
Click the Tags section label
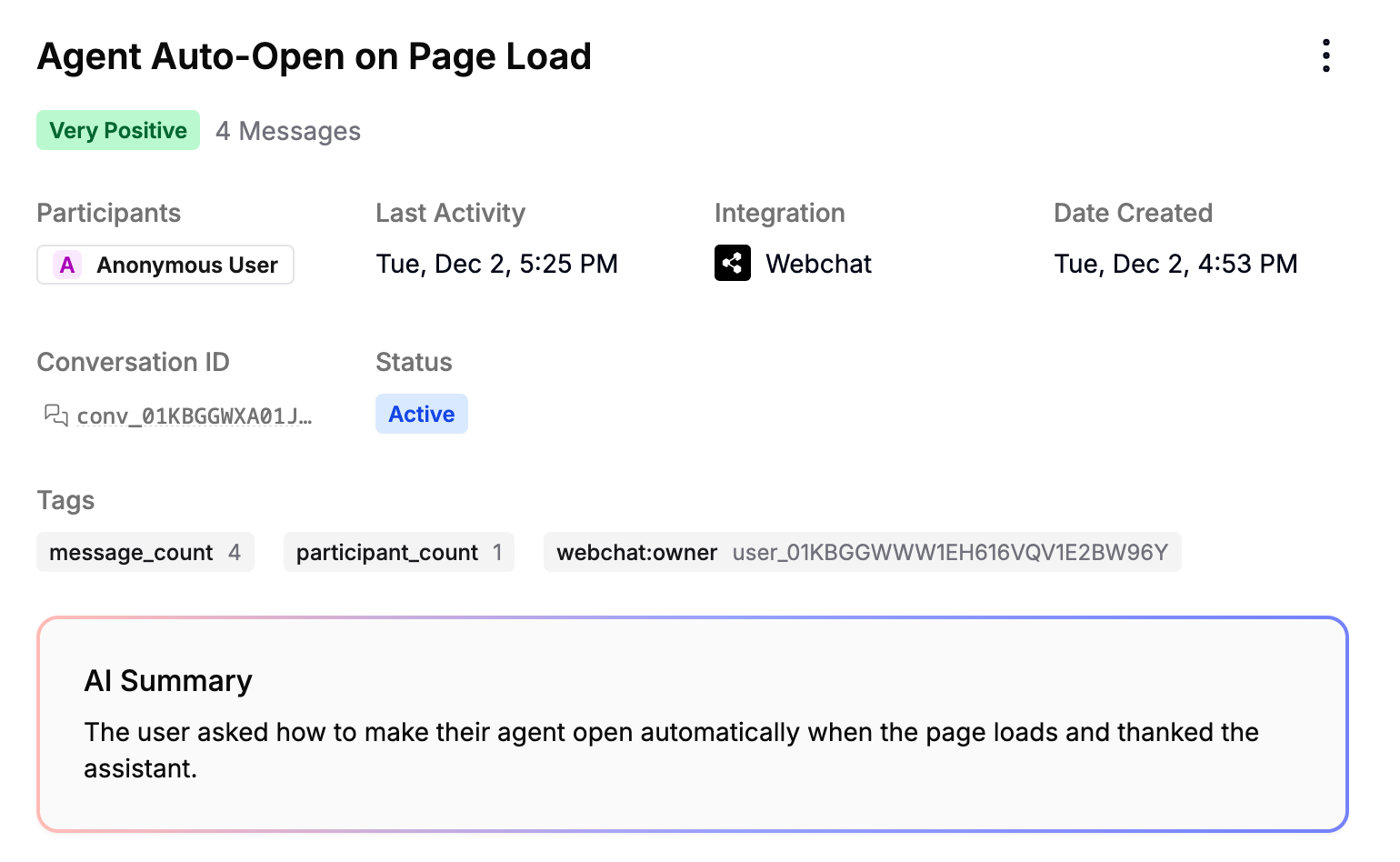[65, 500]
